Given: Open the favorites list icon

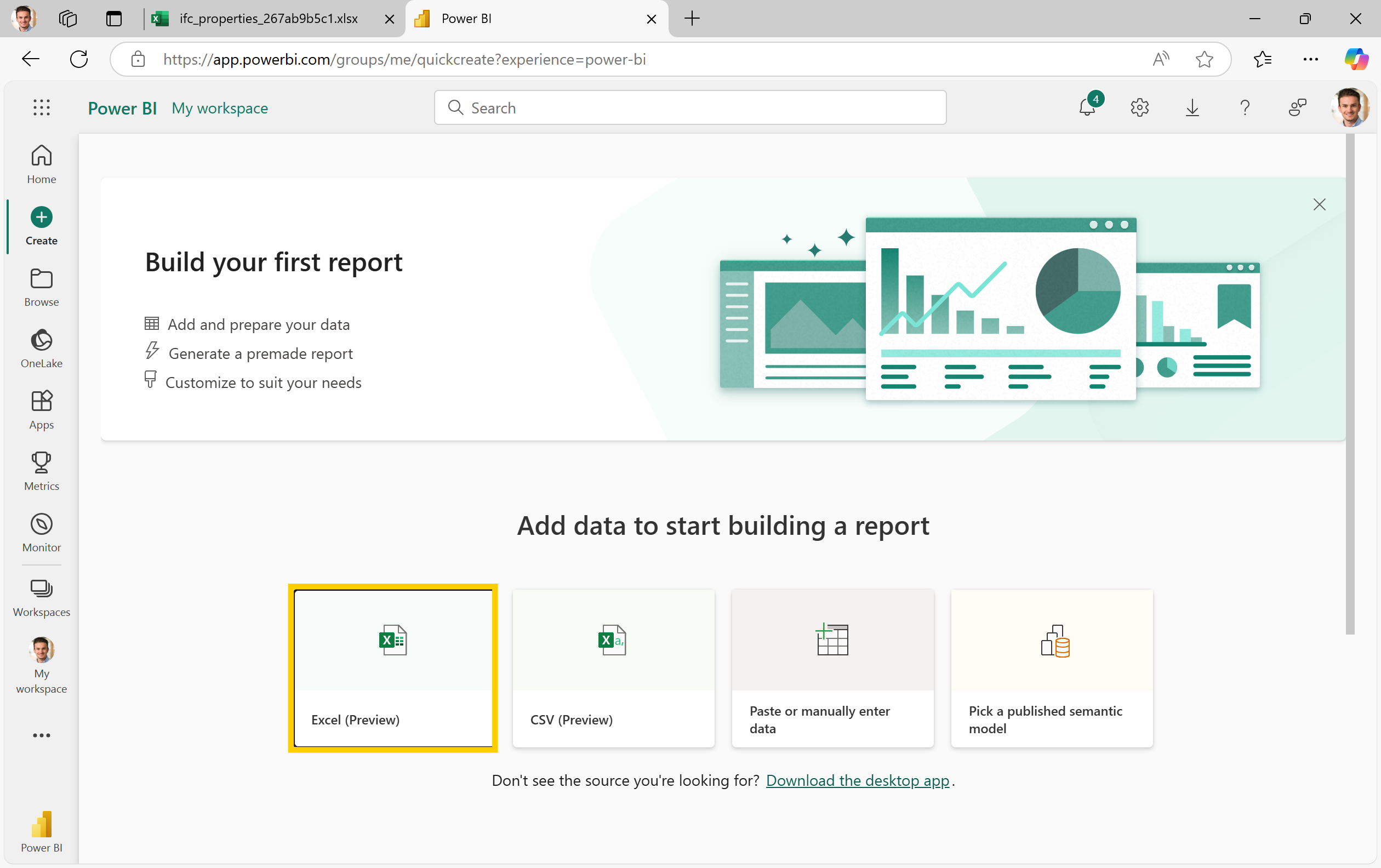Looking at the screenshot, I should [1262, 59].
